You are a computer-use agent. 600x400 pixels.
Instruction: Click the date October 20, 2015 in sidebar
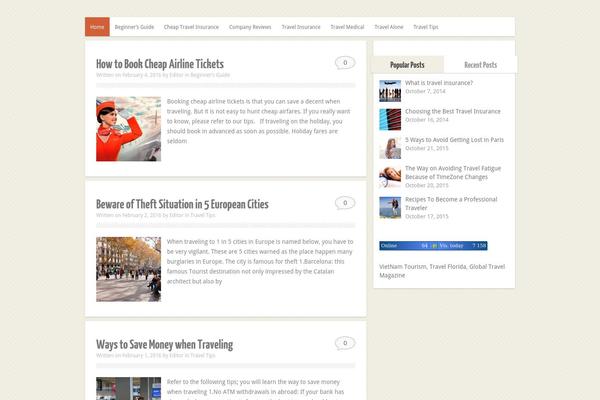(x=427, y=185)
